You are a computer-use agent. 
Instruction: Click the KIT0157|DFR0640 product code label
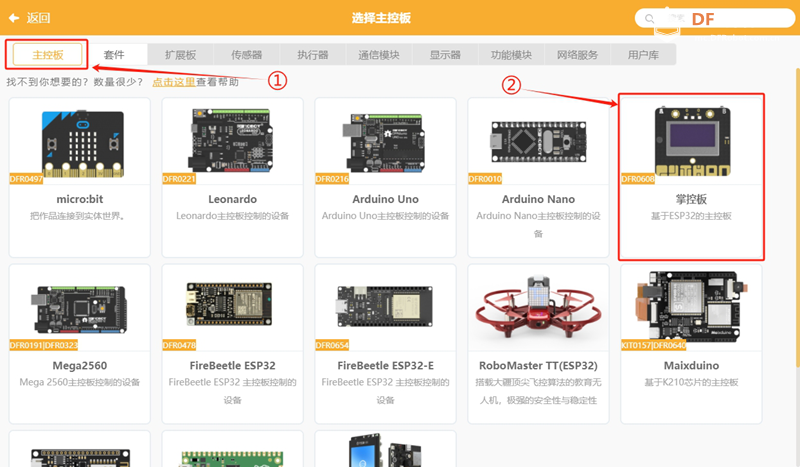tap(654, 345)
